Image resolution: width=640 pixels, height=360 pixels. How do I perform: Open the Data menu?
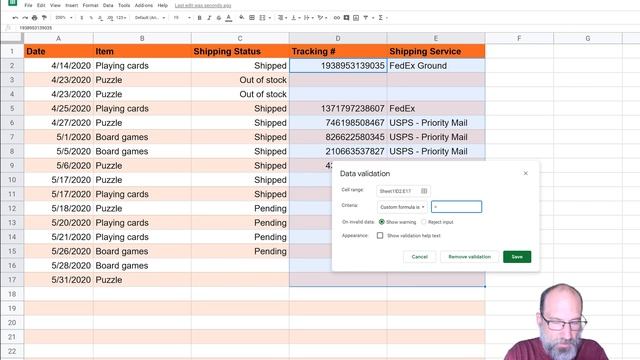click(108, 5)
